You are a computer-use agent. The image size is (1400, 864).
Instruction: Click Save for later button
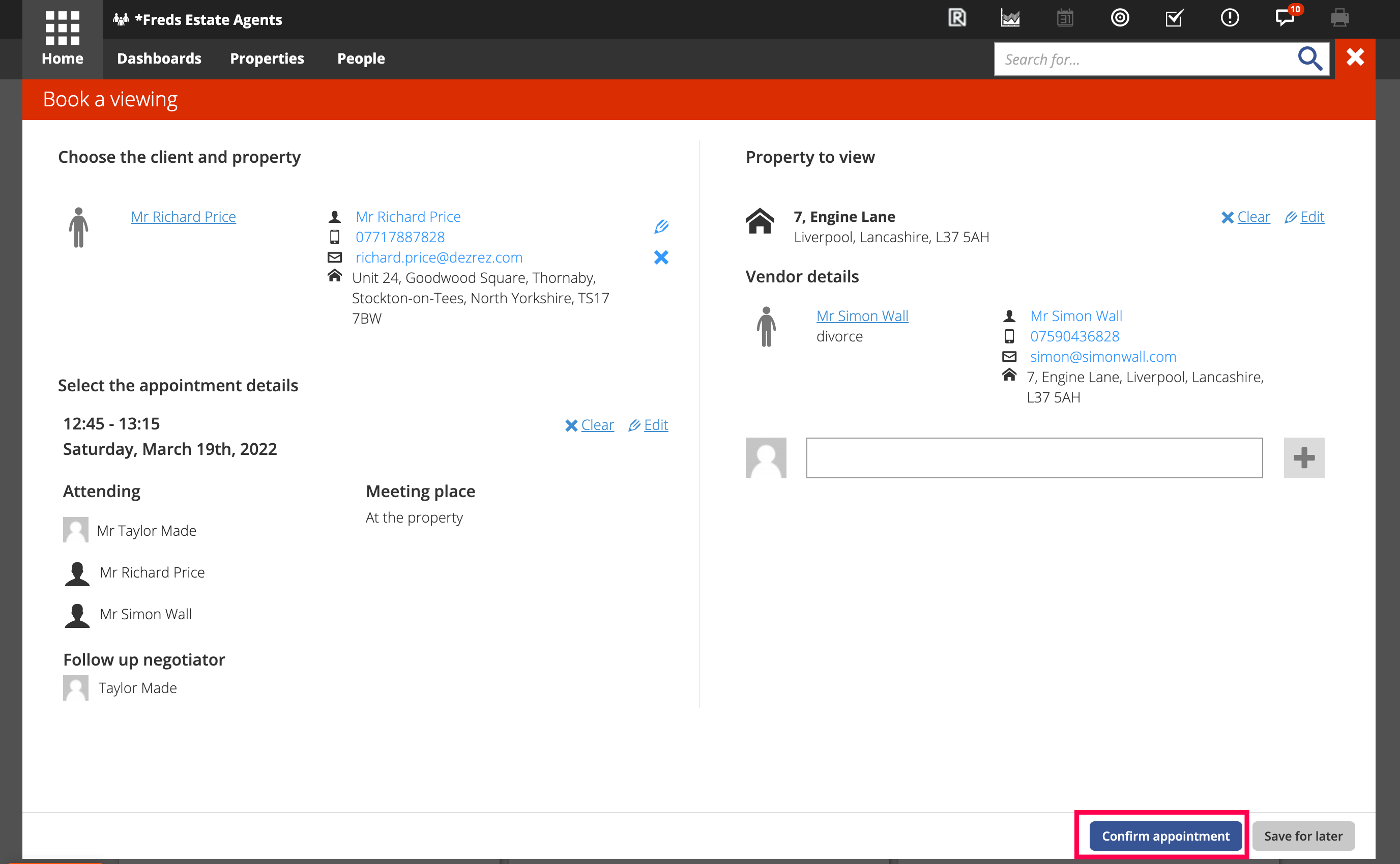point(1303,836)
